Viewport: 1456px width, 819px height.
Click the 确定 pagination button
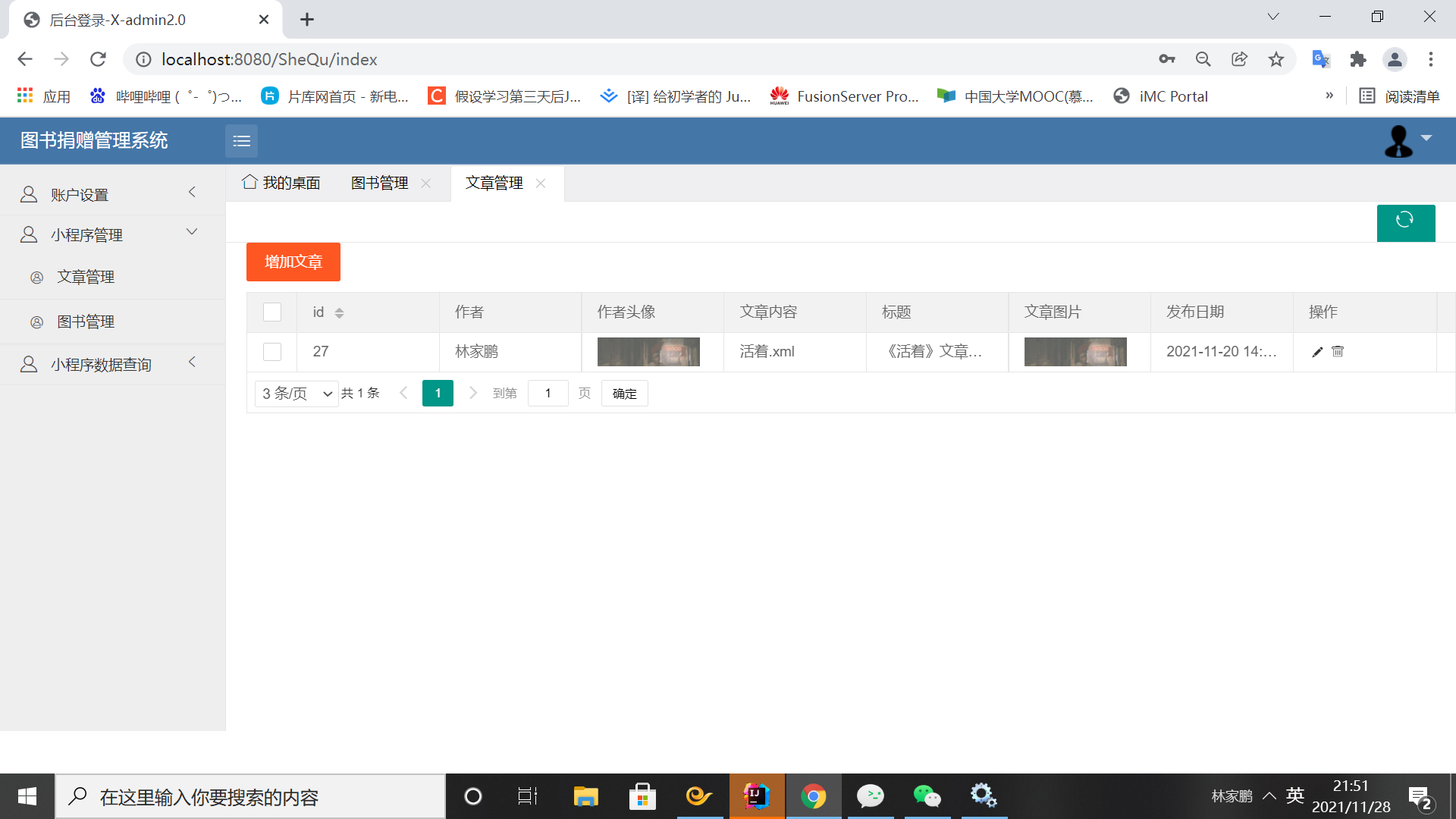tap(625, 394)
